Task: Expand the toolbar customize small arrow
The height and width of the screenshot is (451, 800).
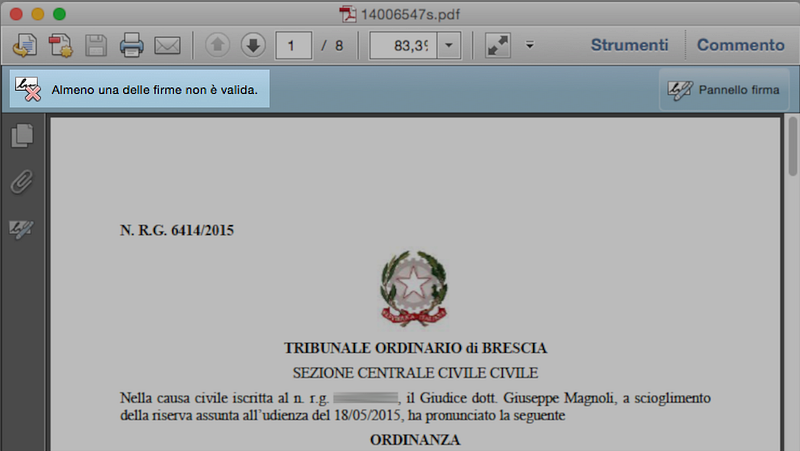Action: (530, 45)
